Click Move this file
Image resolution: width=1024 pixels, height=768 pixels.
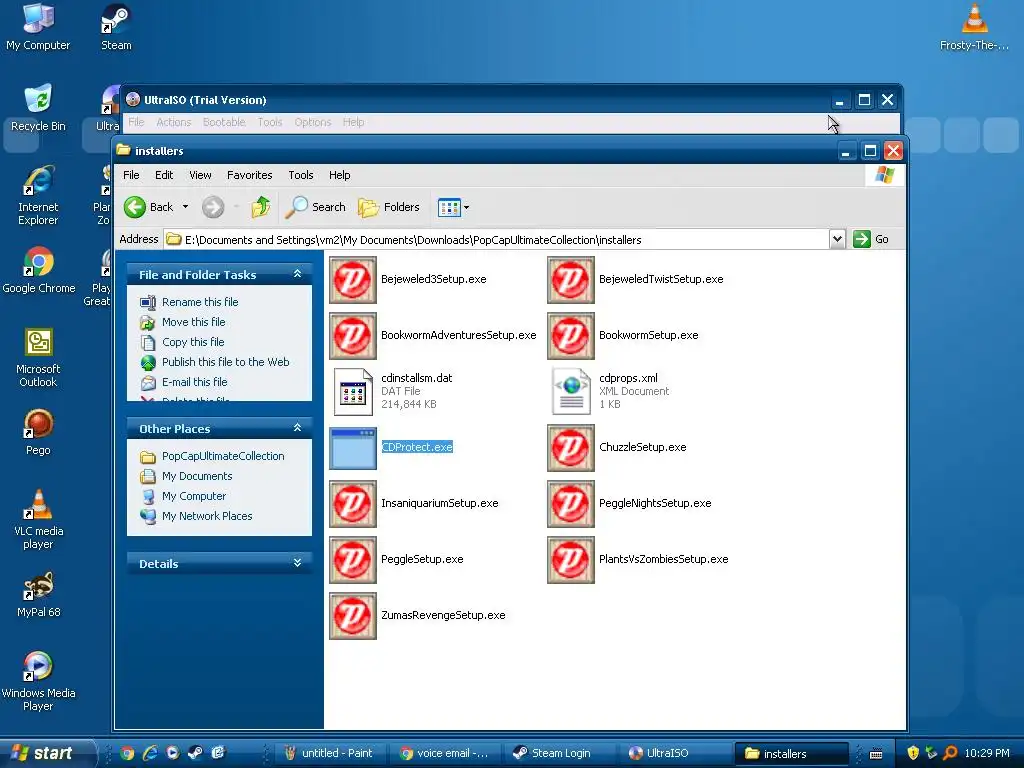click(x=193, y=322)
